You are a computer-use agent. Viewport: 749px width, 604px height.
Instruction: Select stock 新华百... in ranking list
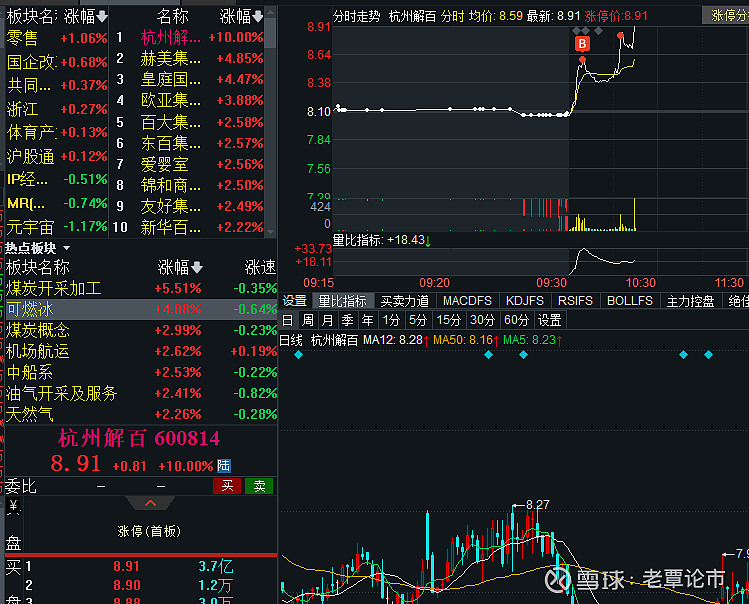[x=189, y=227]
